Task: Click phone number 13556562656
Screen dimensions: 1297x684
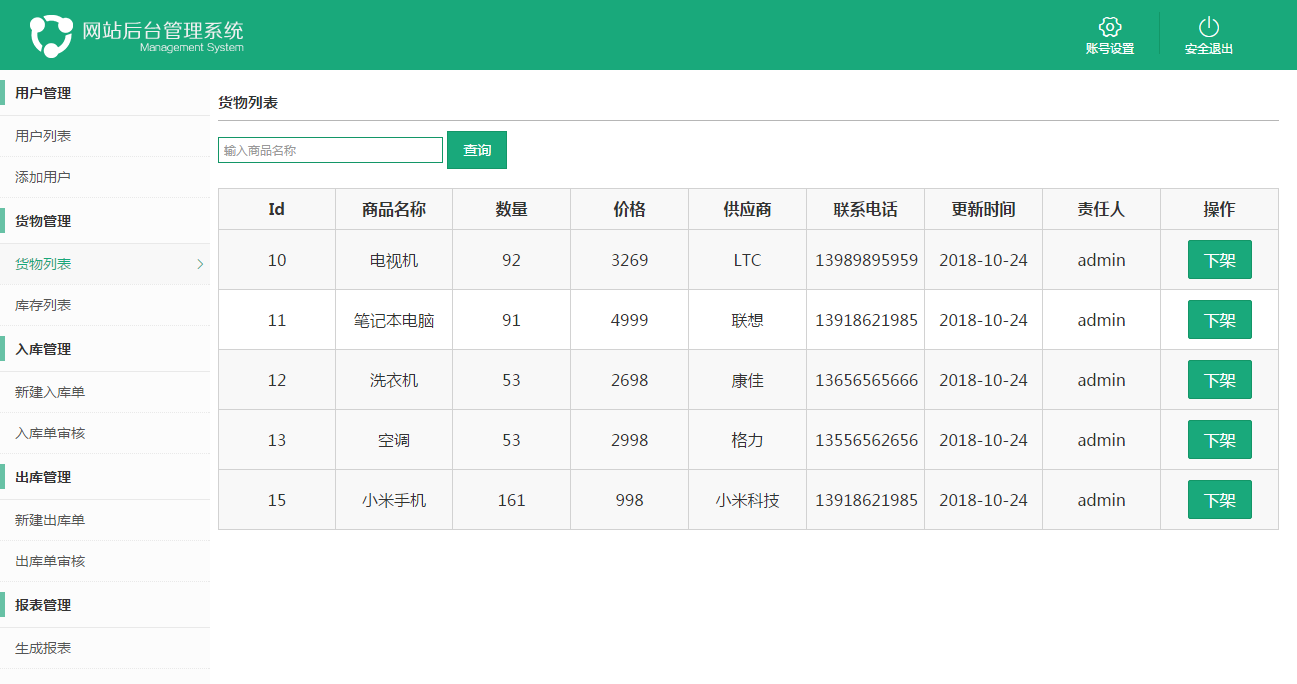Action: point(866,440)
